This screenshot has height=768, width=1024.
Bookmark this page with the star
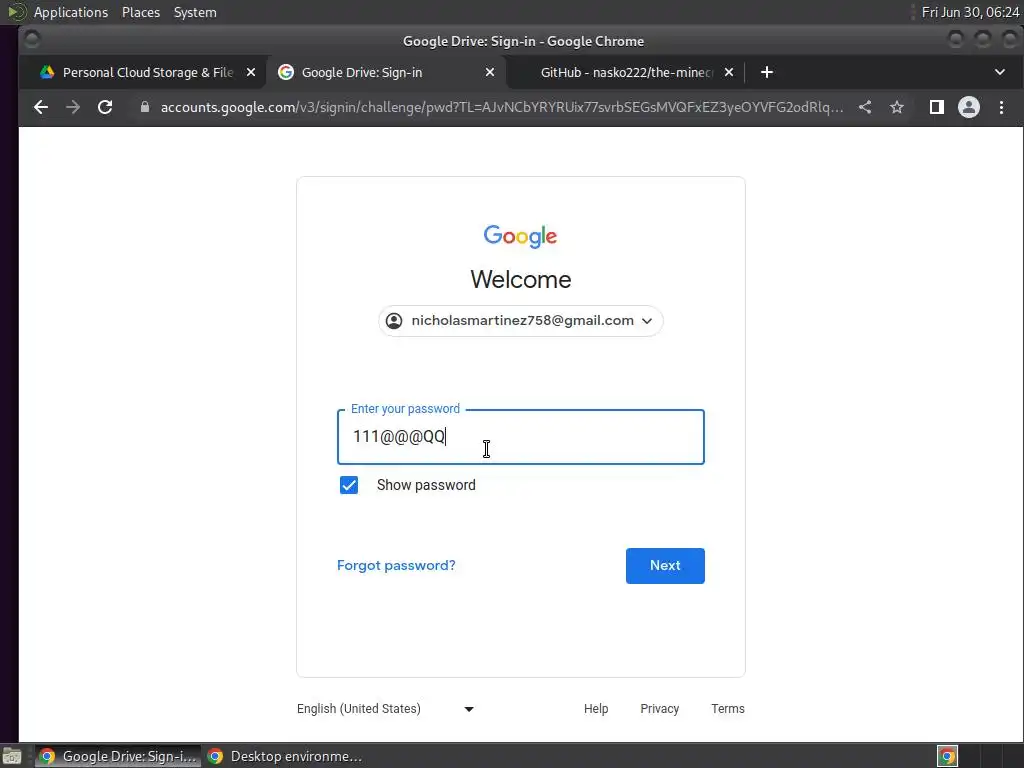(897, 107)
